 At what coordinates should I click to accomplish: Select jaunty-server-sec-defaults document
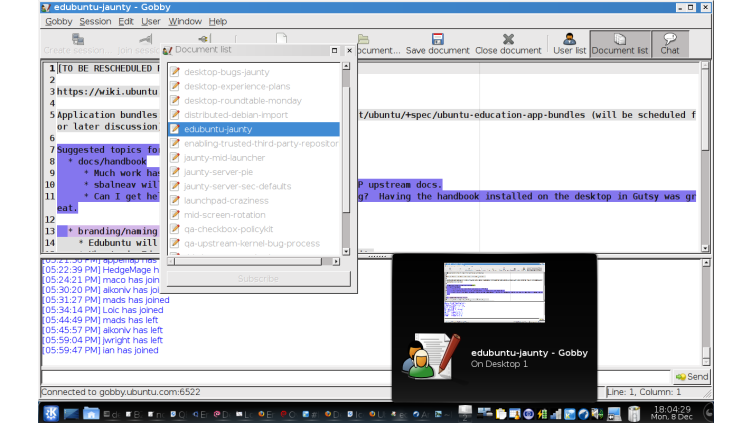254,186
